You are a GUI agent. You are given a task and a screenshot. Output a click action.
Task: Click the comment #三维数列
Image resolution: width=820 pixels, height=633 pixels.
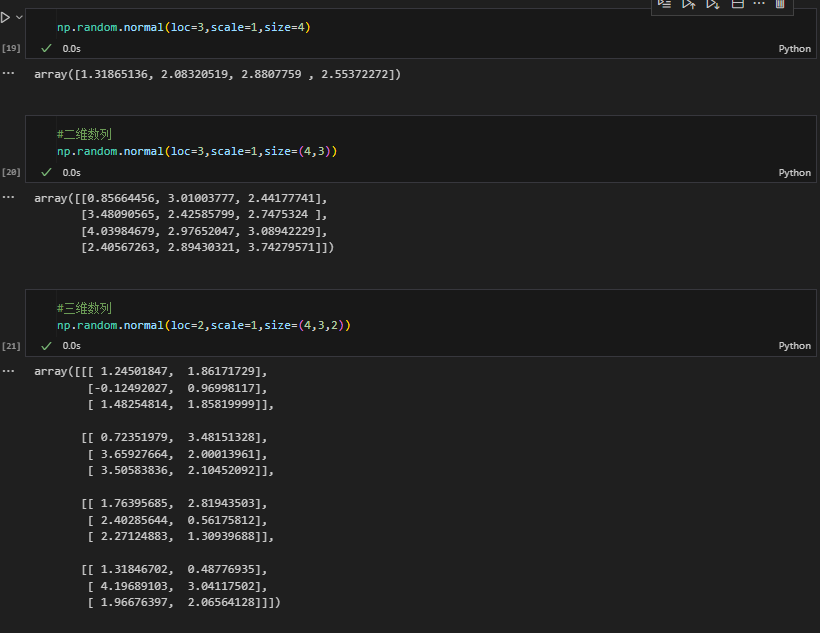coord(84,308)
